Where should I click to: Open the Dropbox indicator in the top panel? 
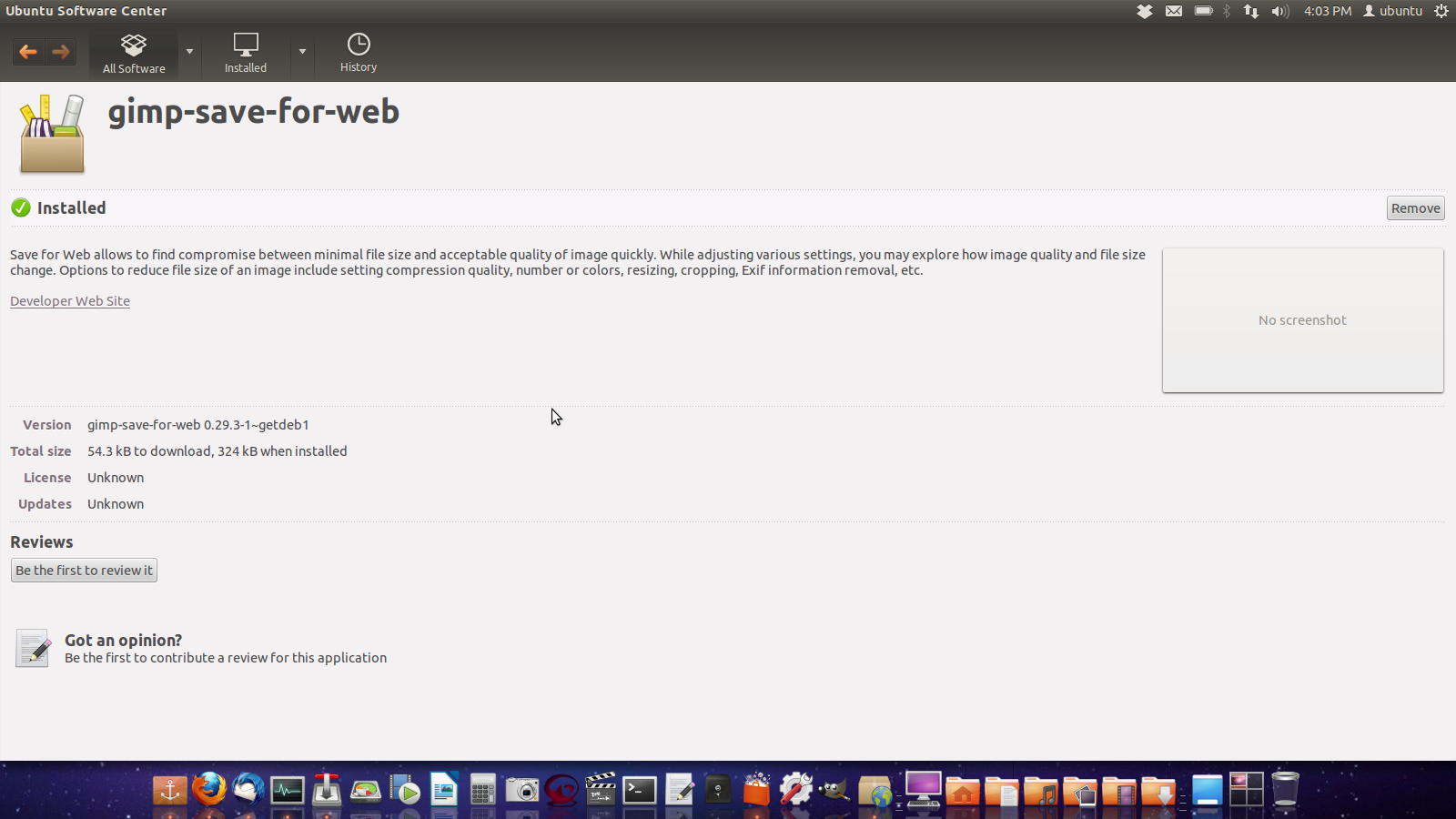1145,11
